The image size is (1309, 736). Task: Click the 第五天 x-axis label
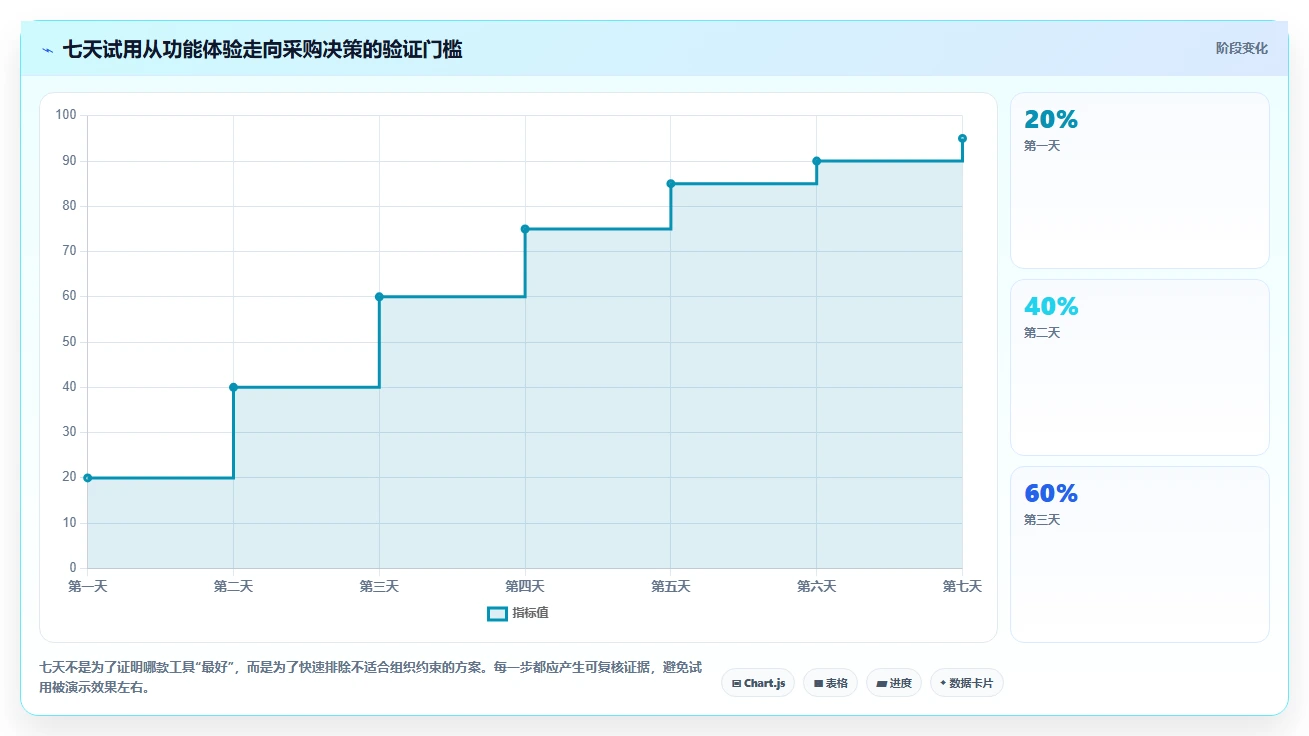(671, 587)
